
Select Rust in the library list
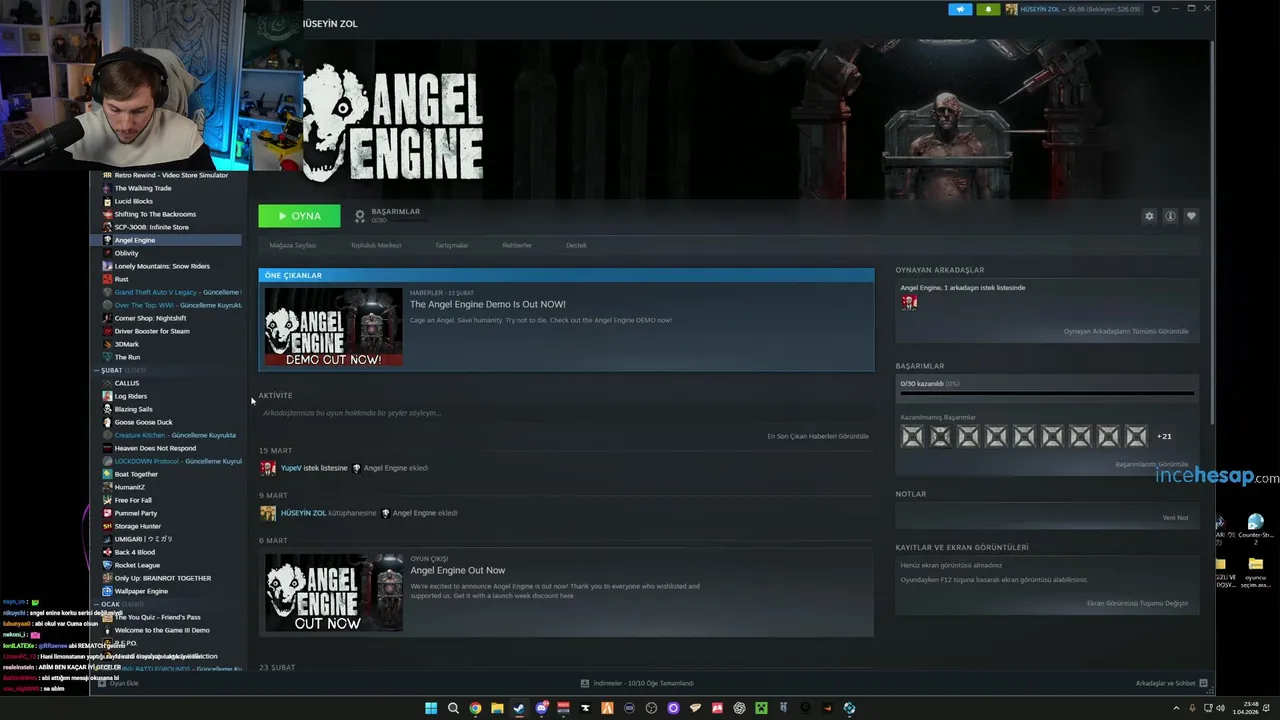121,279
